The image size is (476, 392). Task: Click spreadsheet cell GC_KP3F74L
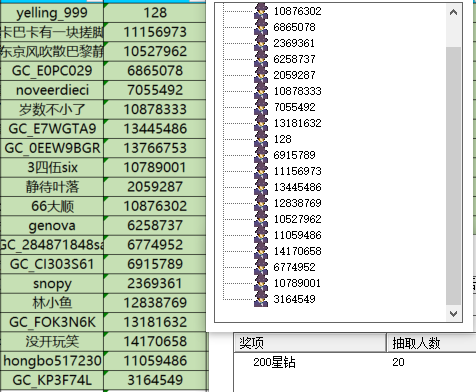click(x=52, y=380)
